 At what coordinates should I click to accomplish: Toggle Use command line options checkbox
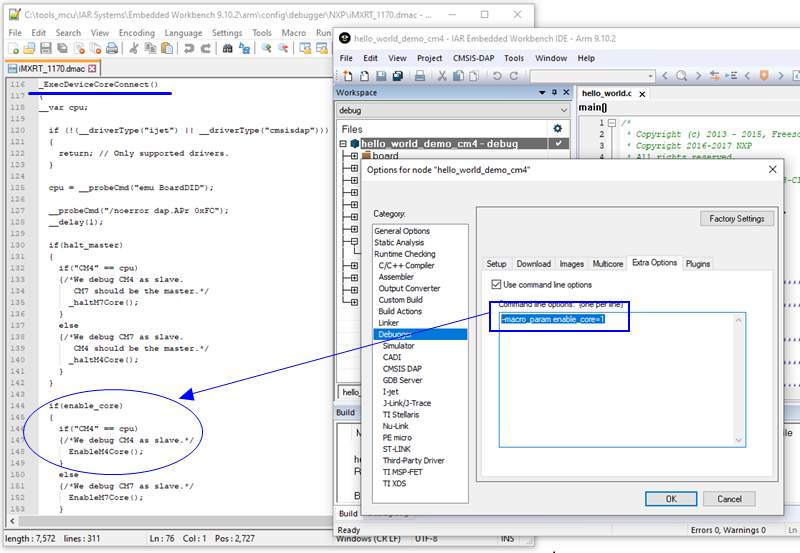click(496, 284)
